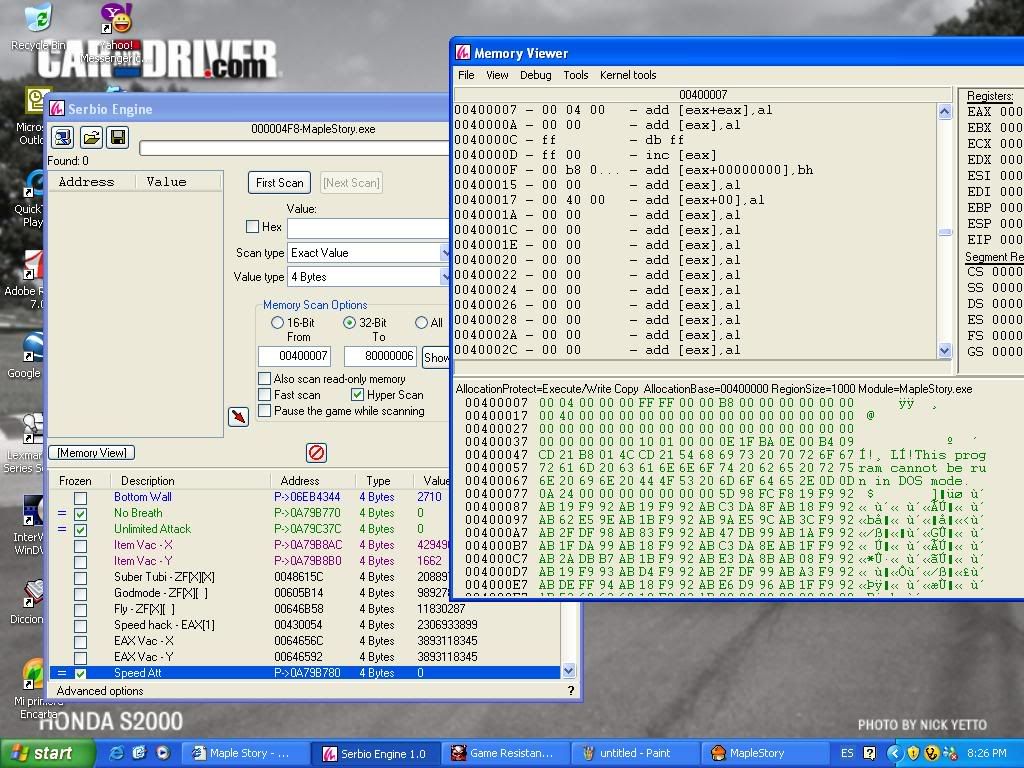Enable Pause the game while scanning
The width and height of the screenshot is (1024, 768).
click(264, 411)
